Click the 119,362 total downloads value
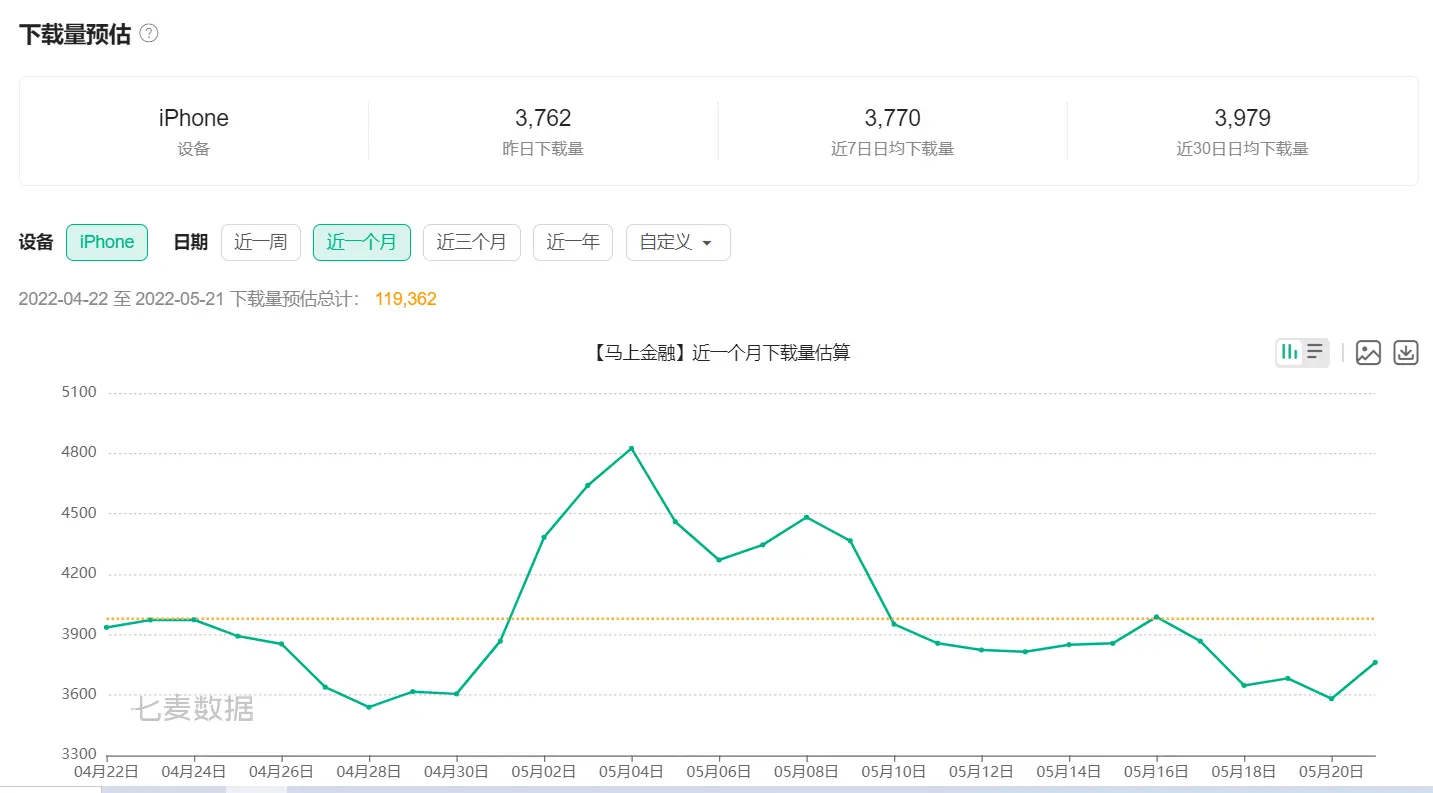1433x793 pixels. point(405,298)
